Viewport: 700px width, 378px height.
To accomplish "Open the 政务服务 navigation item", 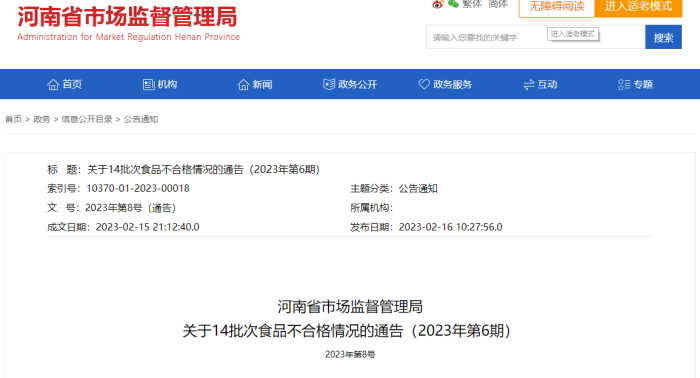I will pyautogui.click(x=445, y=84).
